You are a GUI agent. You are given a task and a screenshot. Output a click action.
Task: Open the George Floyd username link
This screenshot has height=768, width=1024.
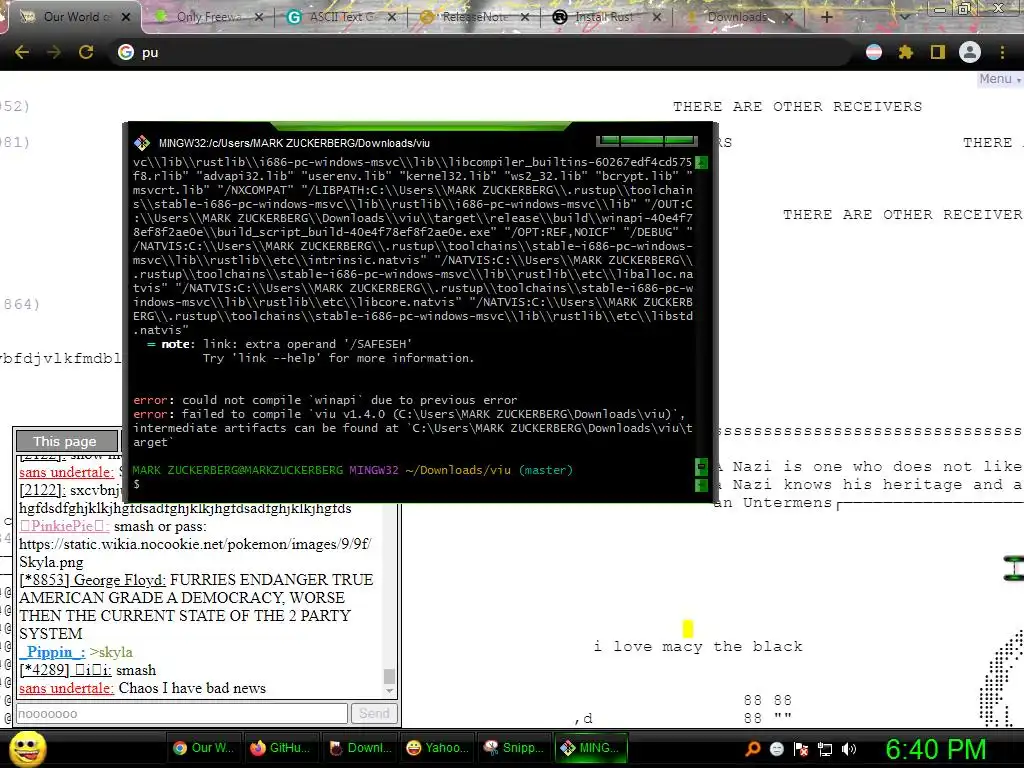click(92, 580)
